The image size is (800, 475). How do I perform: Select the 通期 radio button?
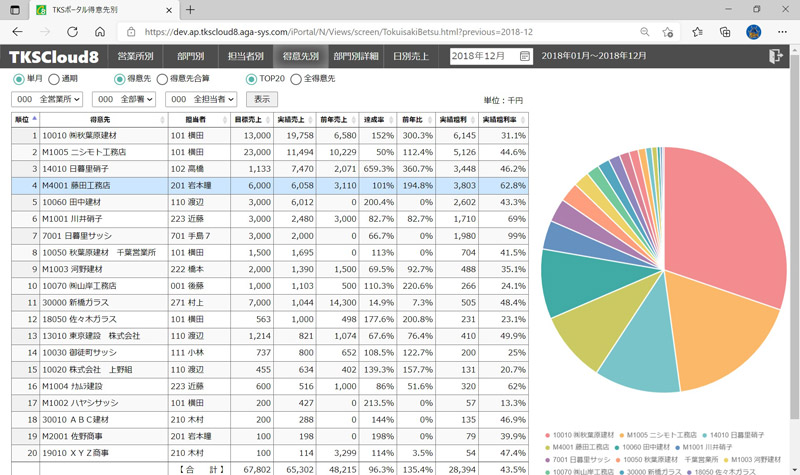click(54, 79)
